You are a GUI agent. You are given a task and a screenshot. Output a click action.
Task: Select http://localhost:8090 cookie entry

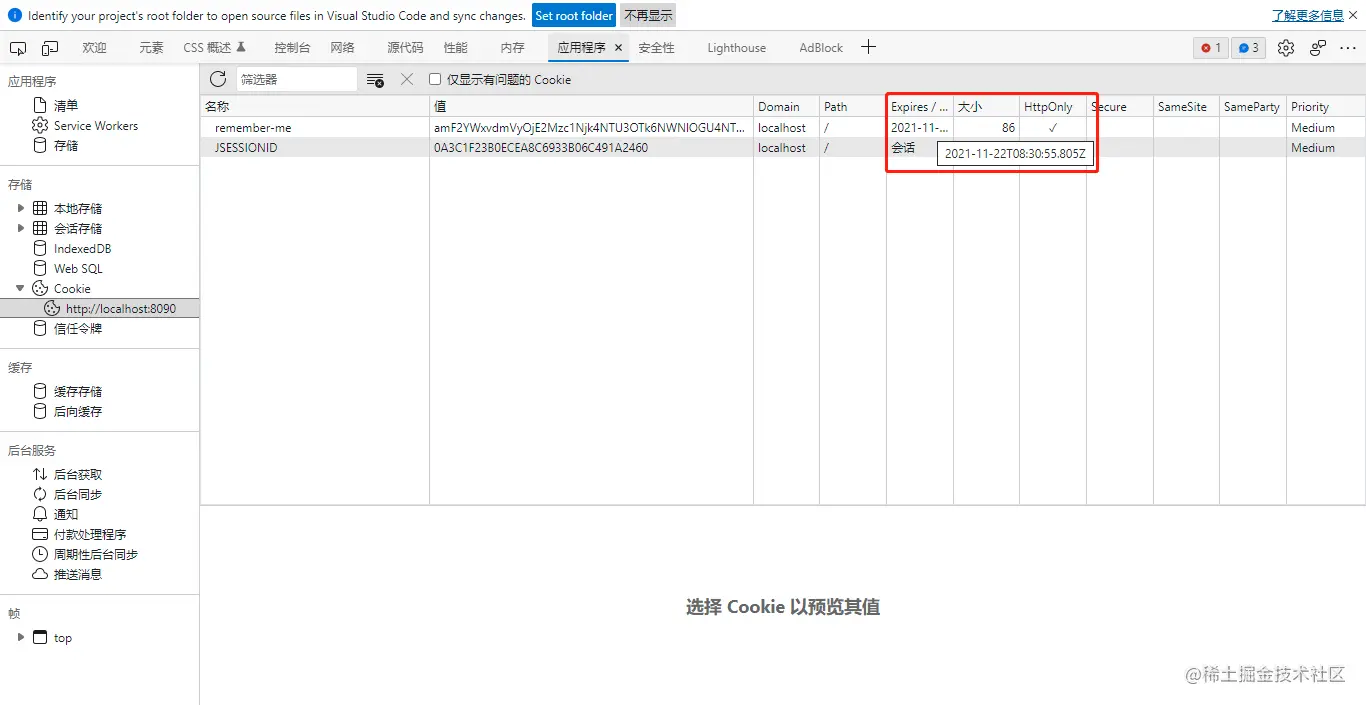point(100,308)
